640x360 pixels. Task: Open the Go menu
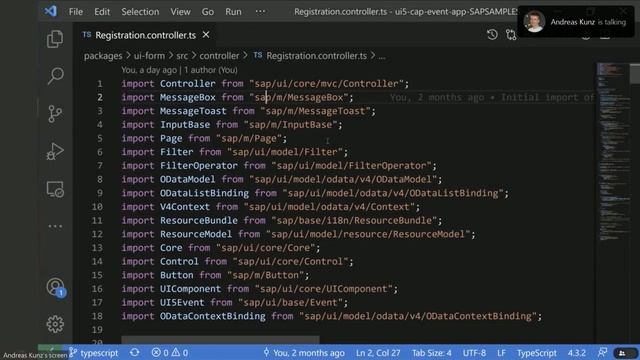click(207, 11)
